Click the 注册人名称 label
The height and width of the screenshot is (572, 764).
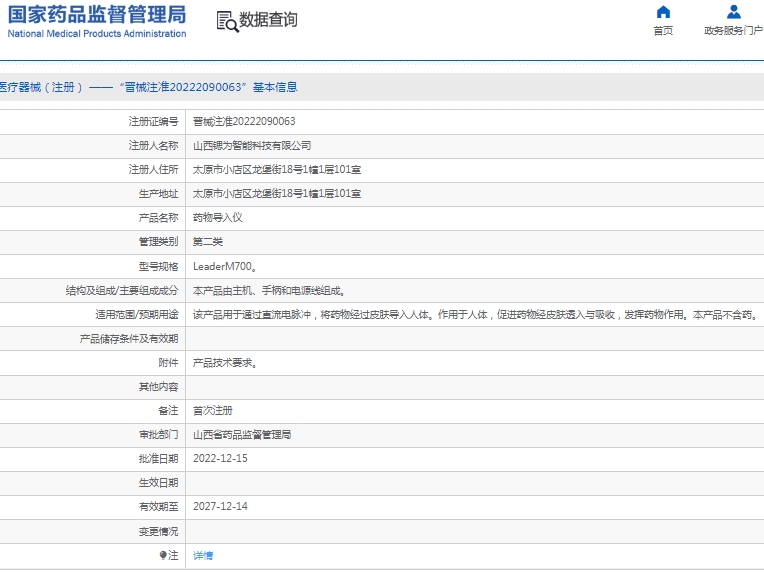click(153, 146)
